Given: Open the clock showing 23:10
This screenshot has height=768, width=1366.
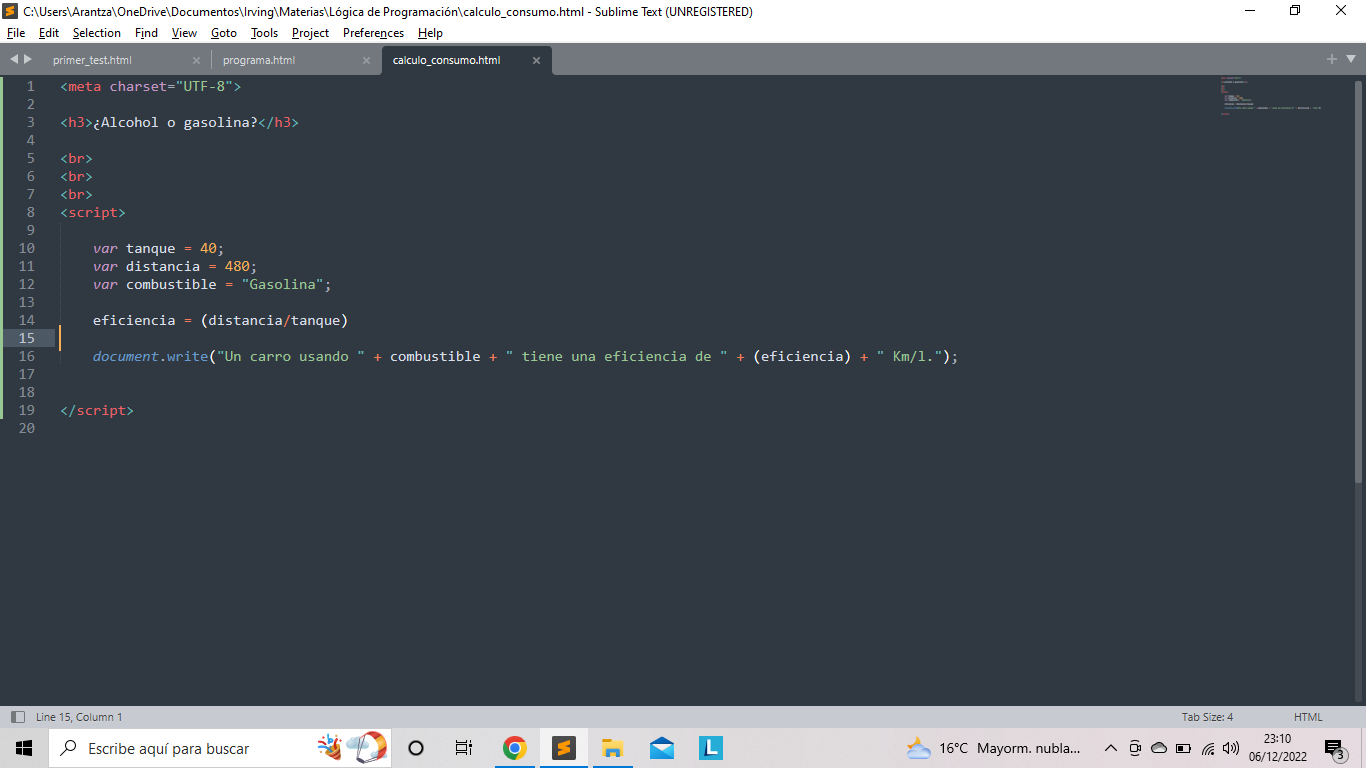Looking at the screenshot, I should [1277, 748].
